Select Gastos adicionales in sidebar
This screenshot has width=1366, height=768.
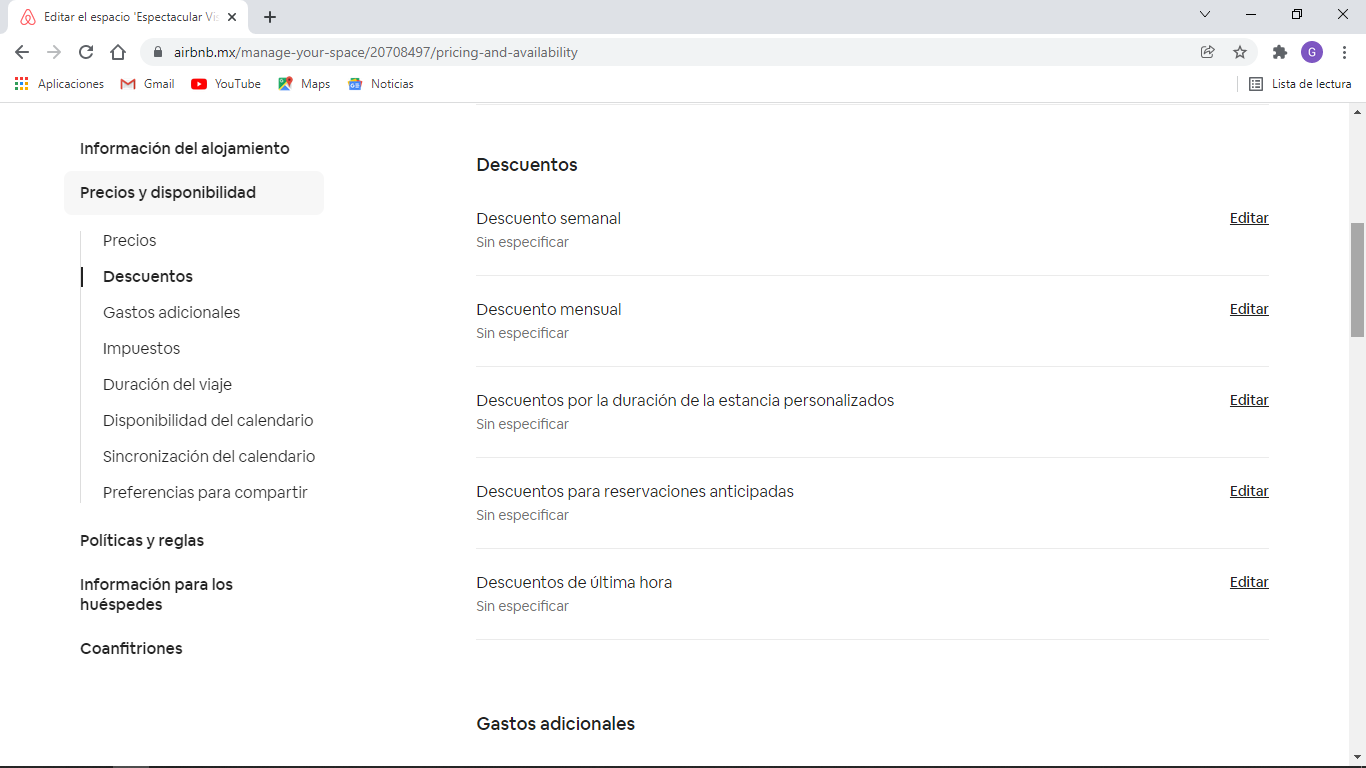pos(171,312)
